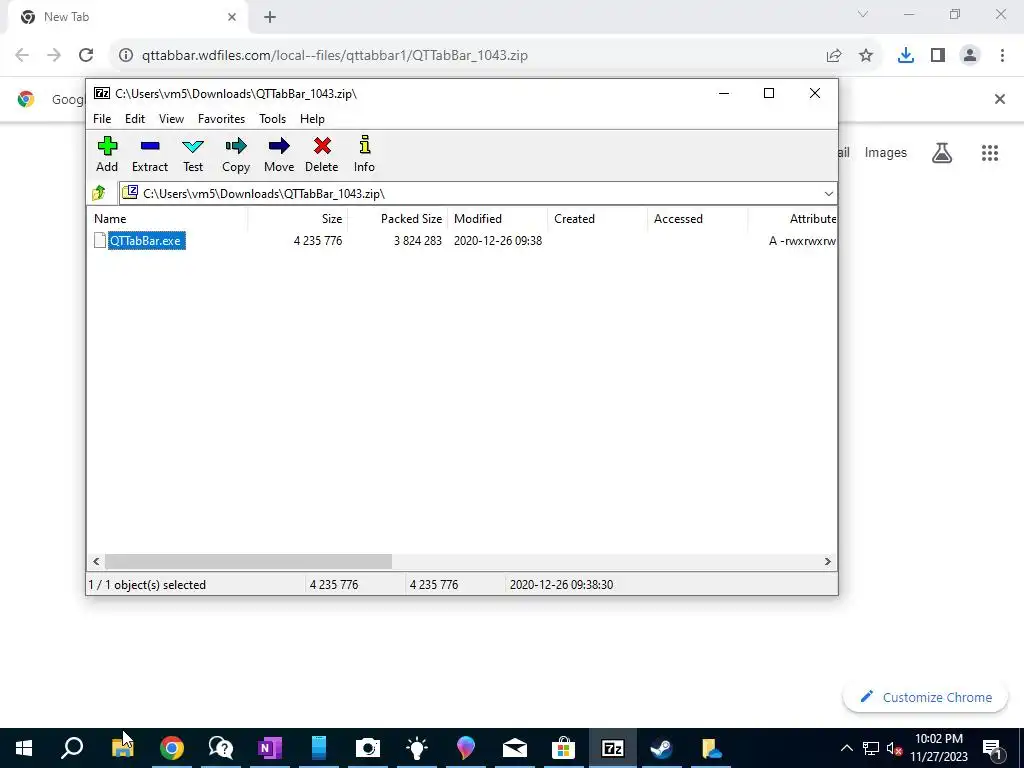Open the Edit menu in 7-Zip
This screenshot has height=768, width=1024.
coord(135,119)
